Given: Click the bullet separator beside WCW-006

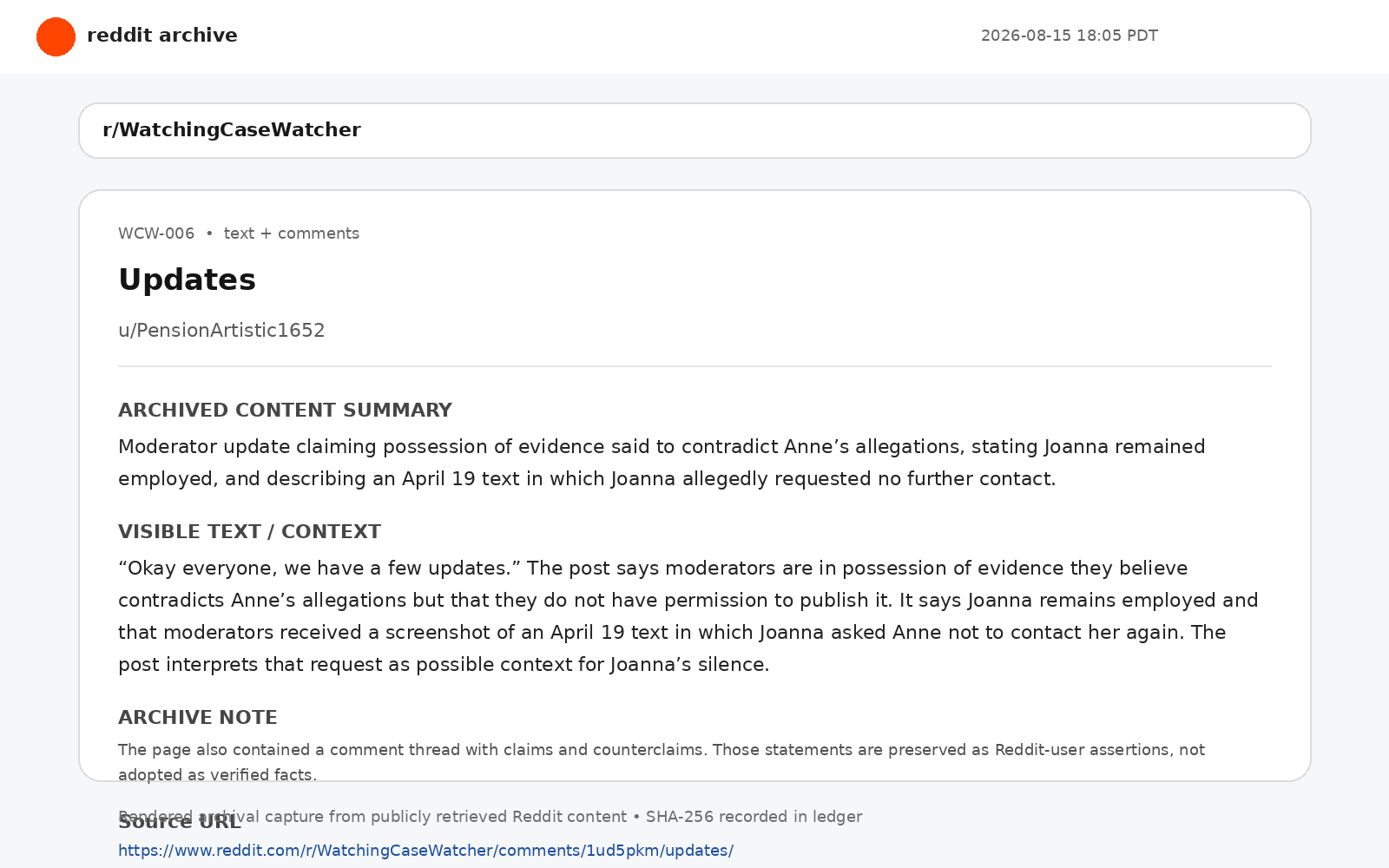Looking at the screenshot, I should (x=209, y=233).
